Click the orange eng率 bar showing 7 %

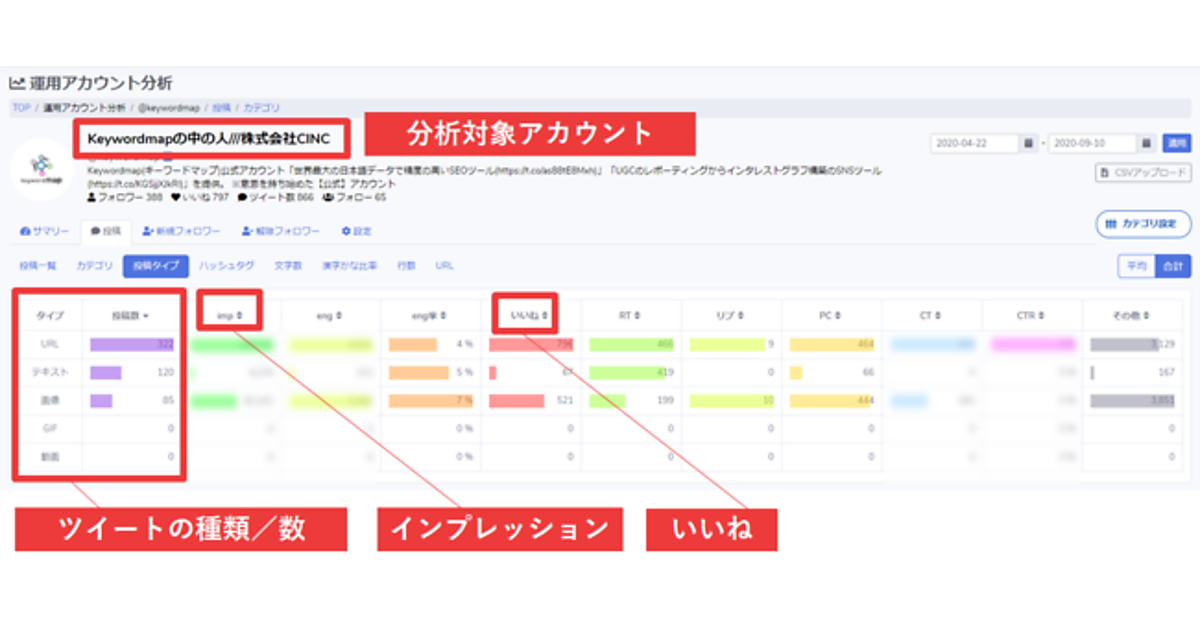(432, 400)
